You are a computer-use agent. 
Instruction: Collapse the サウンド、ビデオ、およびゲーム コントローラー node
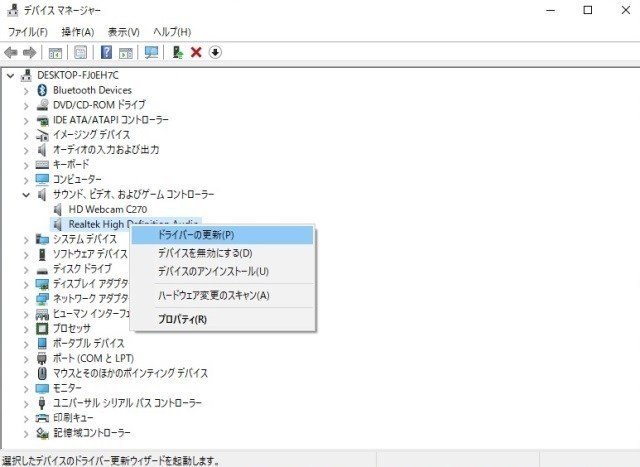pyautogui.click(x=27, y=195)
